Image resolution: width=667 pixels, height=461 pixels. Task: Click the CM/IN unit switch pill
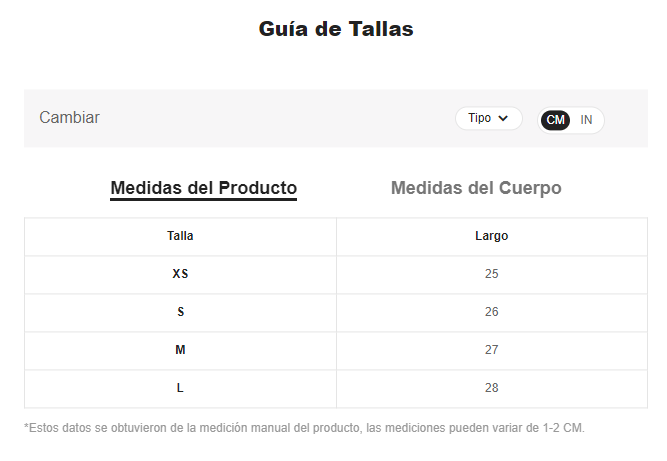[570, 120]
